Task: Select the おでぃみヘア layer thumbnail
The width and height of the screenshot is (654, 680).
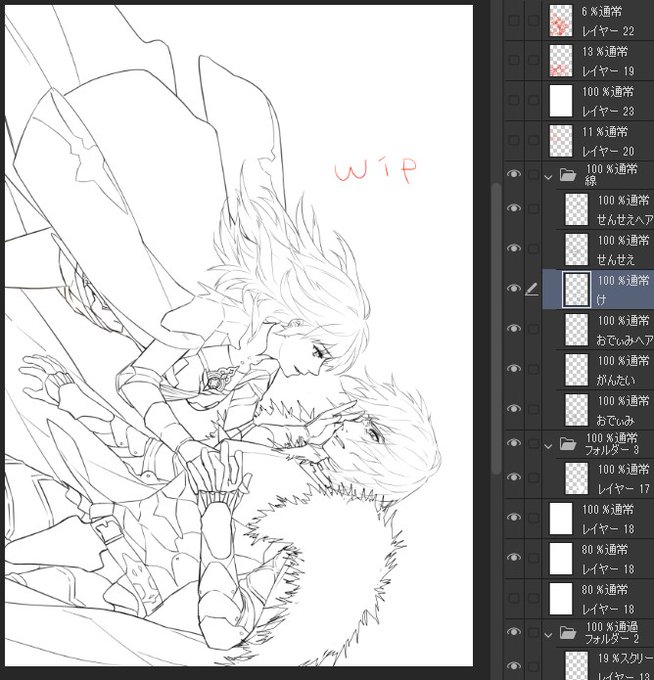Action: point(576,330)
